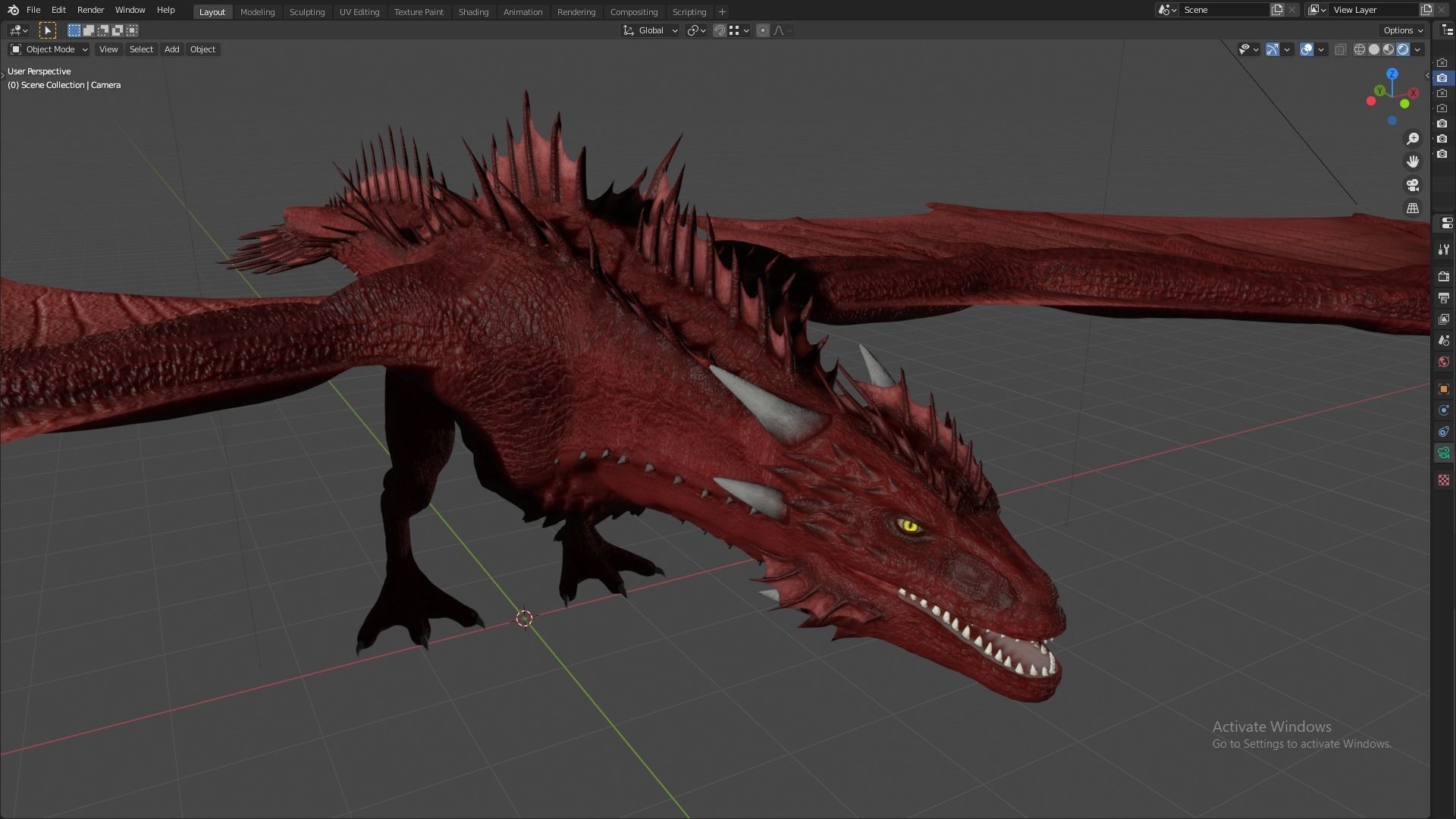This screenshot has width=1456, height=819.
Task: Add a new workspace with plus button
Action: pyautogui.click(x=722, y=12)
